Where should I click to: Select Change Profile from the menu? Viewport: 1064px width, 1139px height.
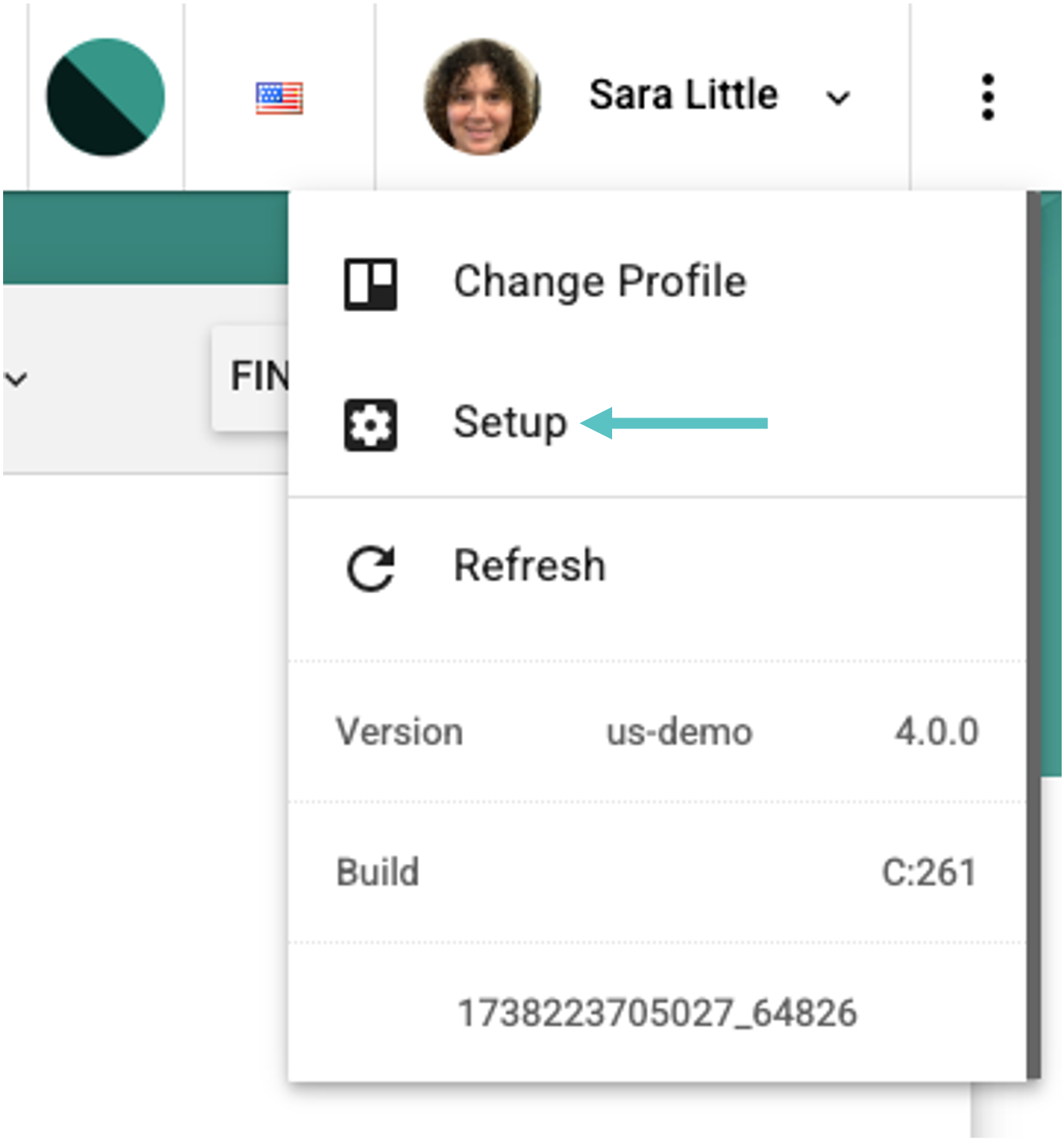[657, 282]
